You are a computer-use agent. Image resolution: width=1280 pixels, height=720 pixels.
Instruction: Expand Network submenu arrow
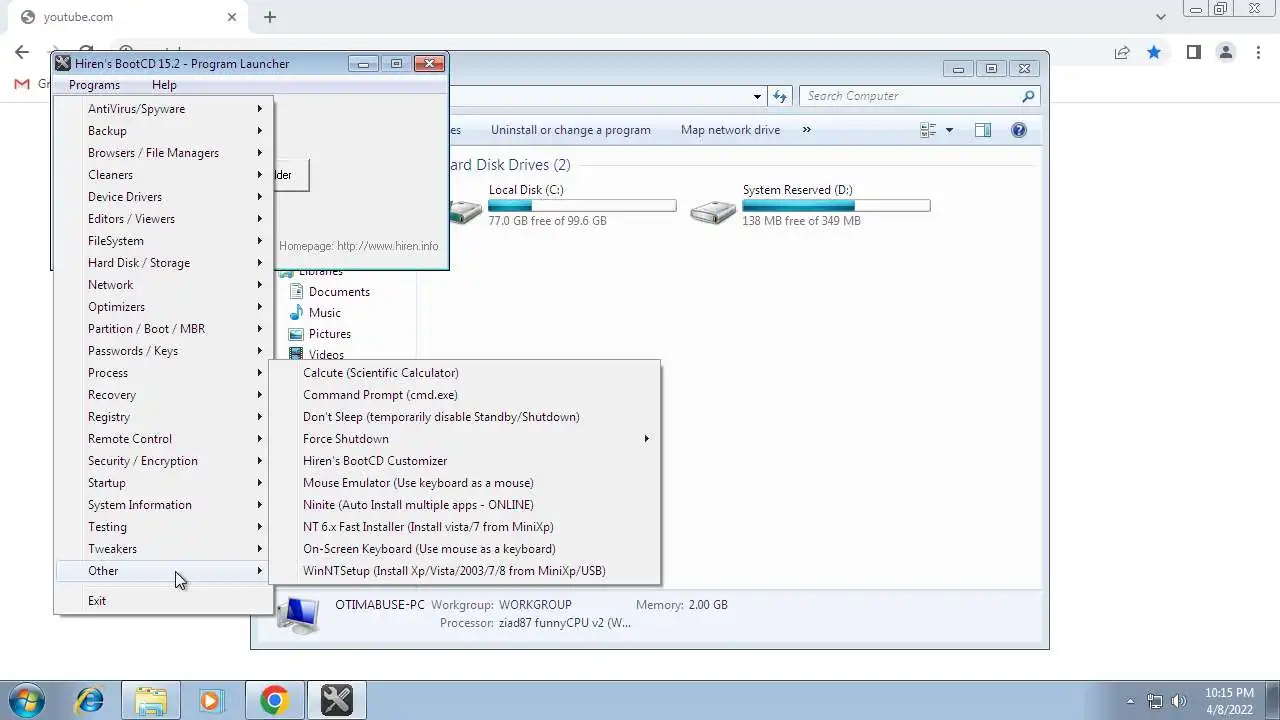coord(259,285)
